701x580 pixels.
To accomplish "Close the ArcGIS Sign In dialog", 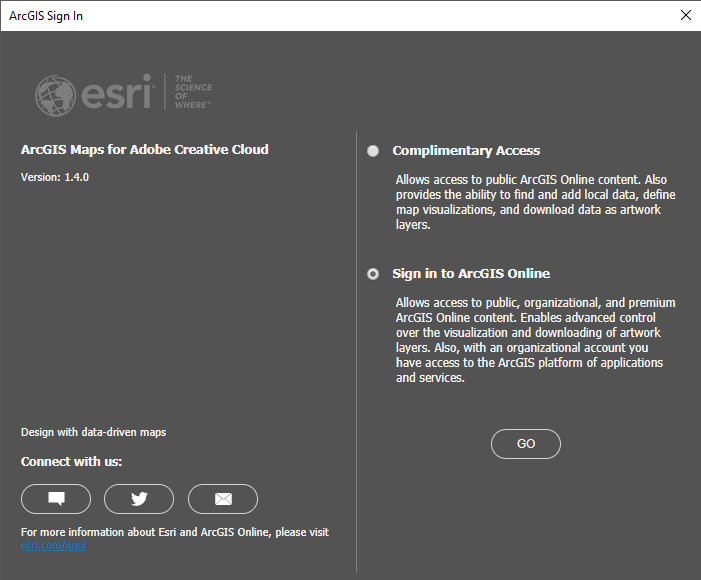I will click(686, 15).
